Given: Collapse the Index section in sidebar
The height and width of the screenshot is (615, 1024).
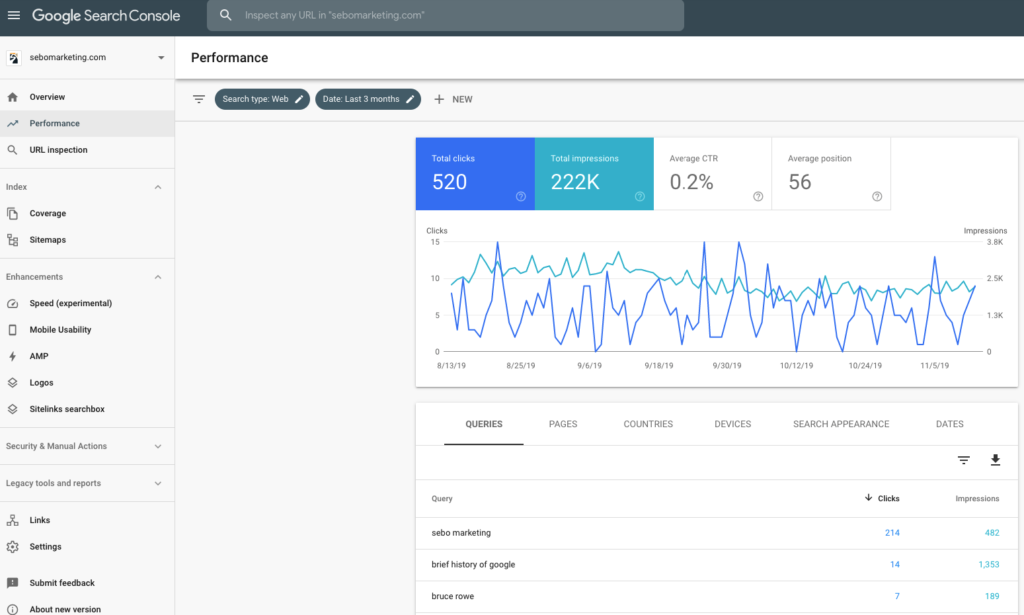Looking at the screenshot, I should (157, 187).
